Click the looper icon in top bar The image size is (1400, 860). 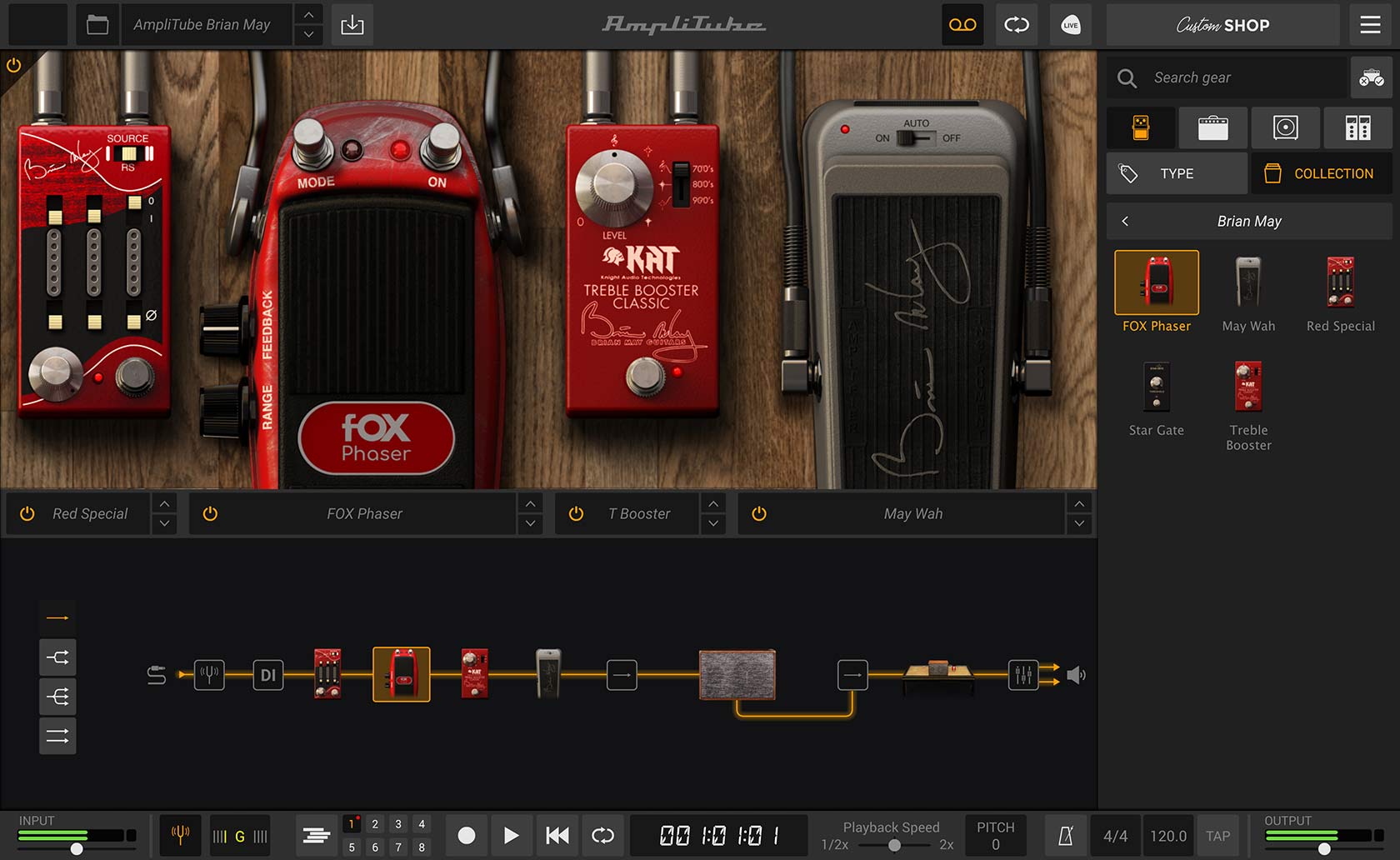coord(1017,25)
